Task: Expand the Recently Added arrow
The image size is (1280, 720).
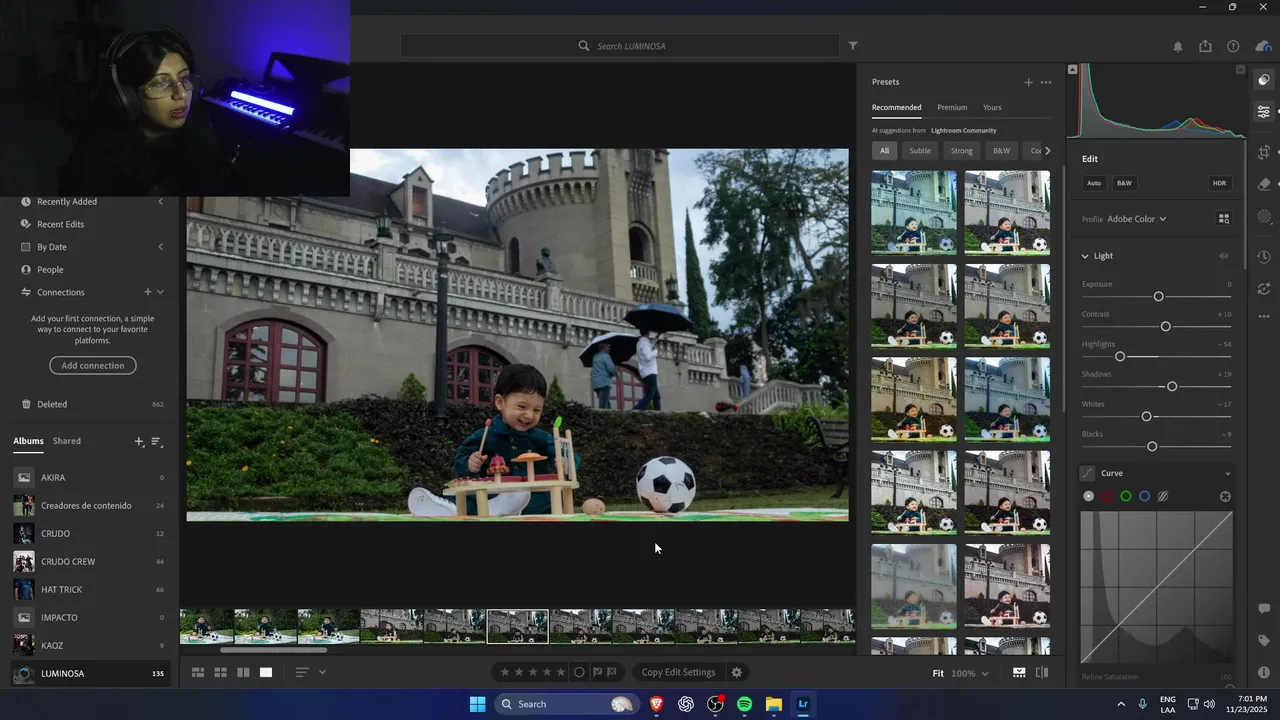Action: 160,202
